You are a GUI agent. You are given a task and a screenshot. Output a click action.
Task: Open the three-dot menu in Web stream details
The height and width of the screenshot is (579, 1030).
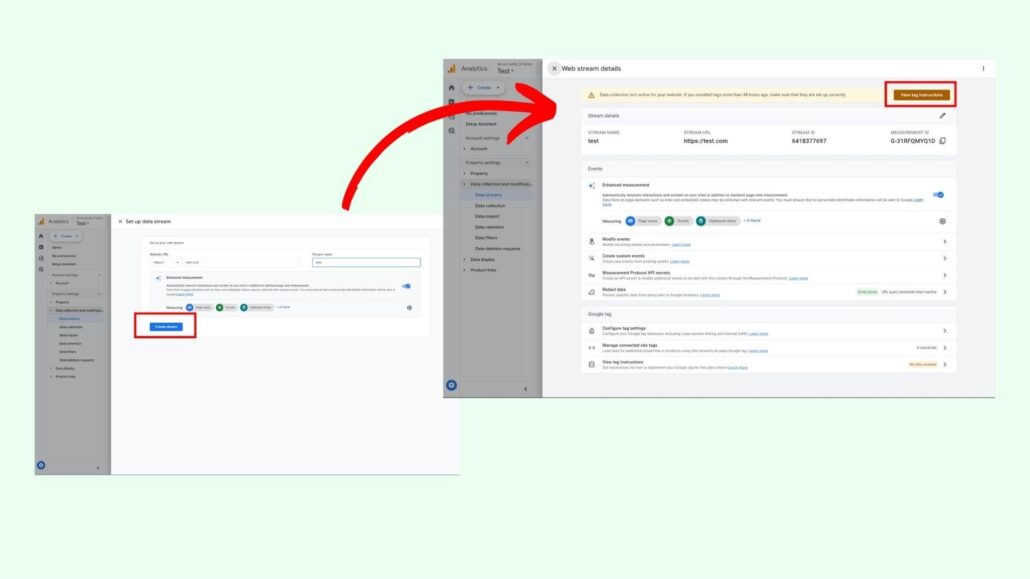click(x=983, y=69)
